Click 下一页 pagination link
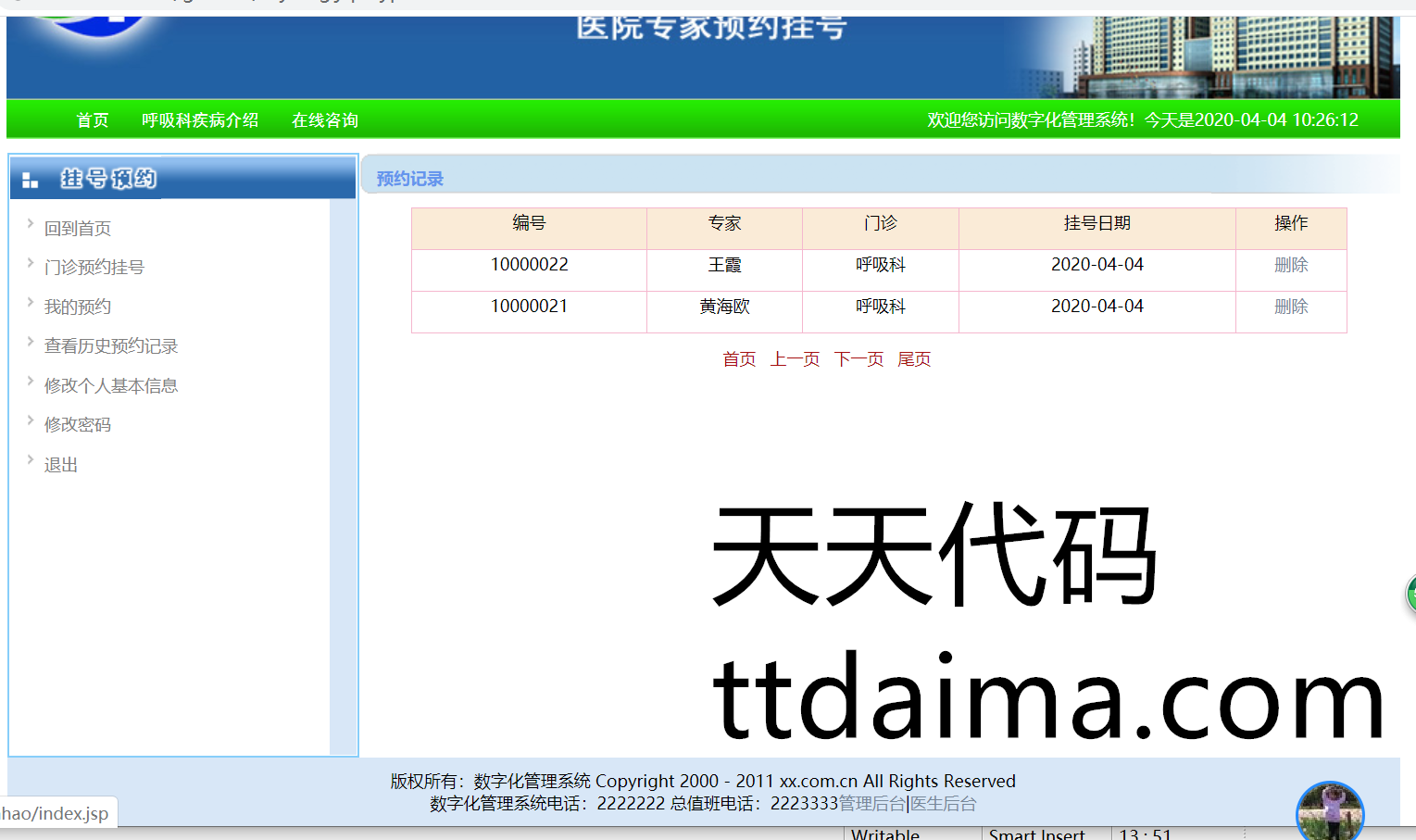This screenshot has height=840, width=1416. 858,359
